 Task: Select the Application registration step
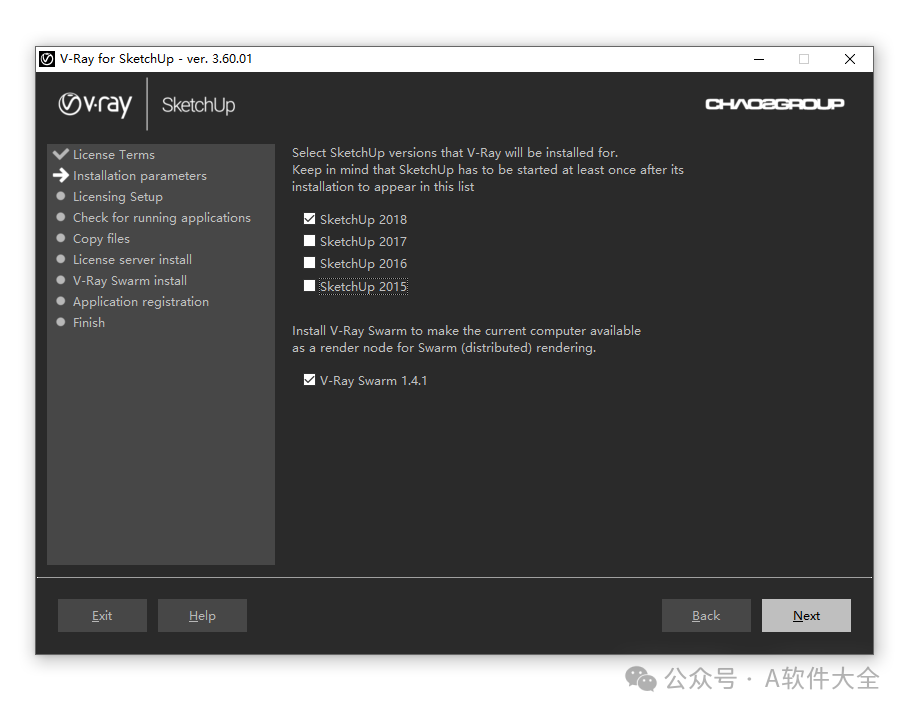[141, 302]
